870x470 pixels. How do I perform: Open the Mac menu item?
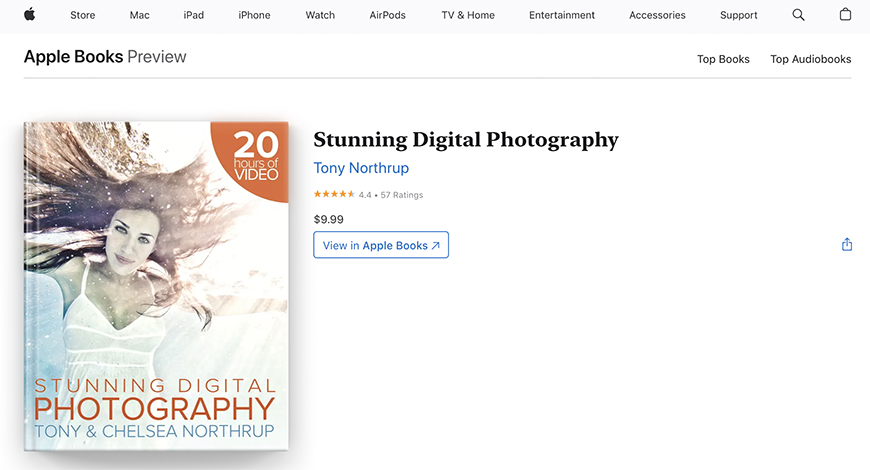pyautogui.click(x=139, y=16)
